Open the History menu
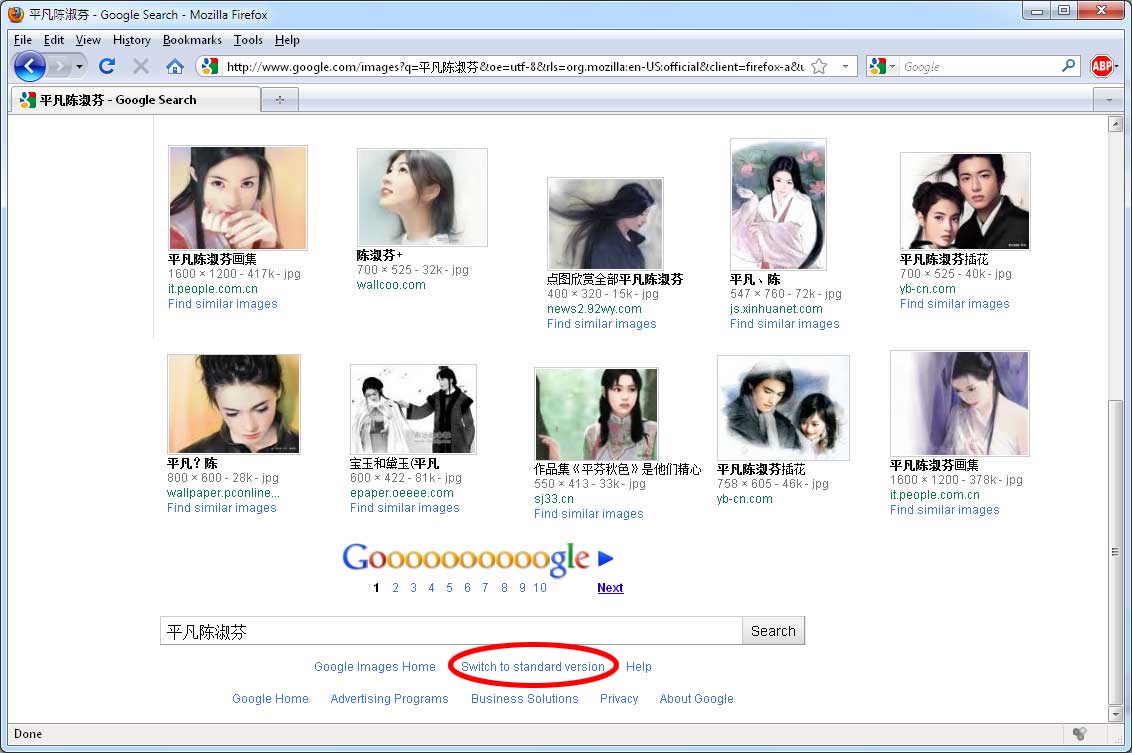 [x=131, y=40]
